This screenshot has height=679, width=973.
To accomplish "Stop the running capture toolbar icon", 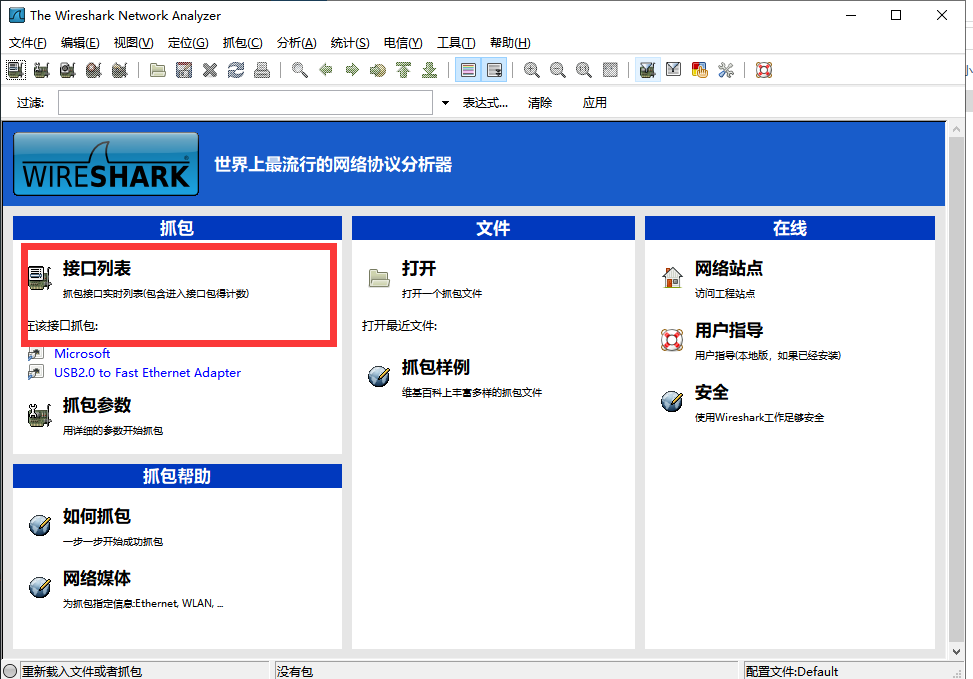I will [94, 70].
